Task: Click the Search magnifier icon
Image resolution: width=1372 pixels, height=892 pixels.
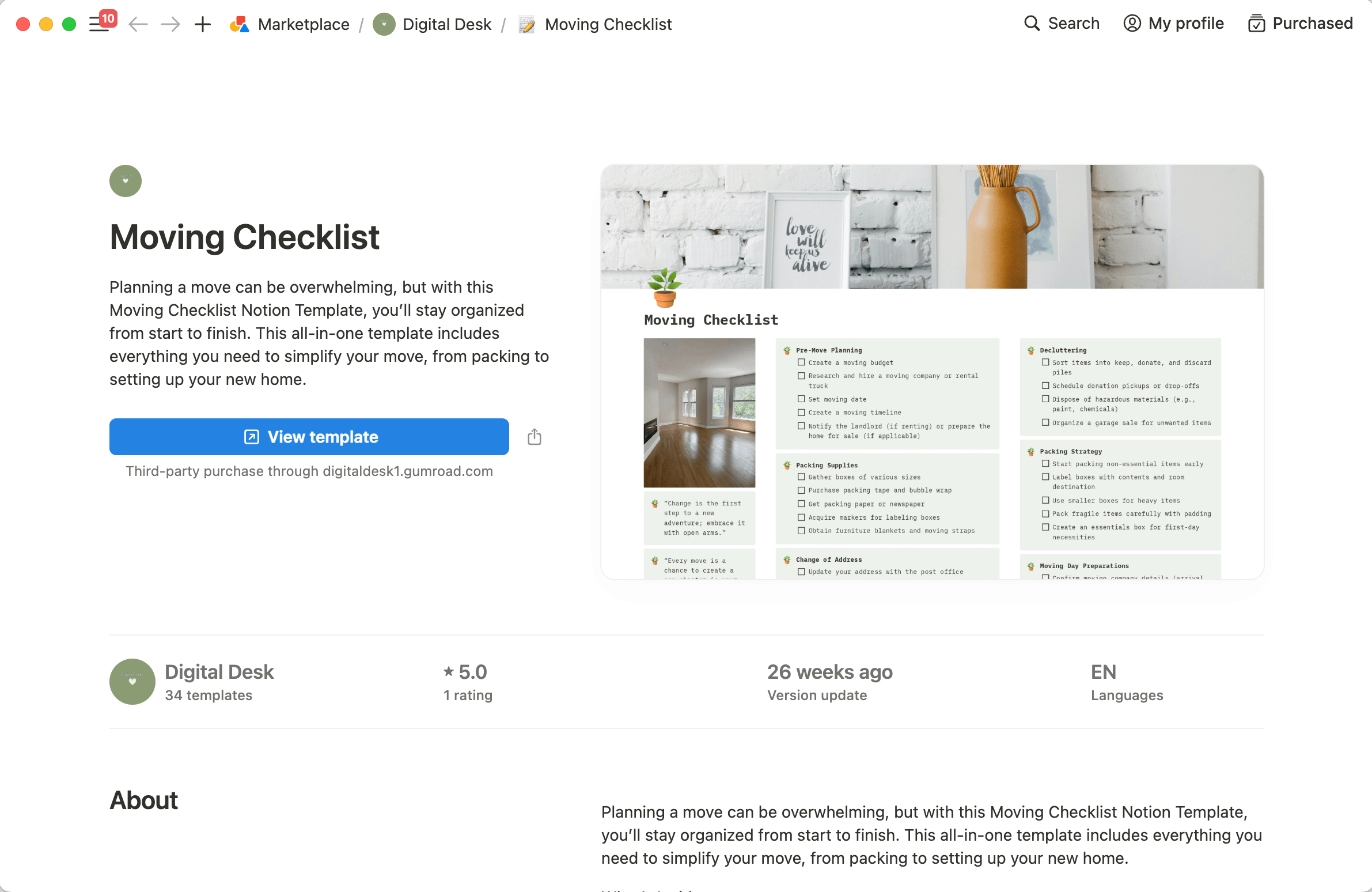Action: coord(1032,24)
